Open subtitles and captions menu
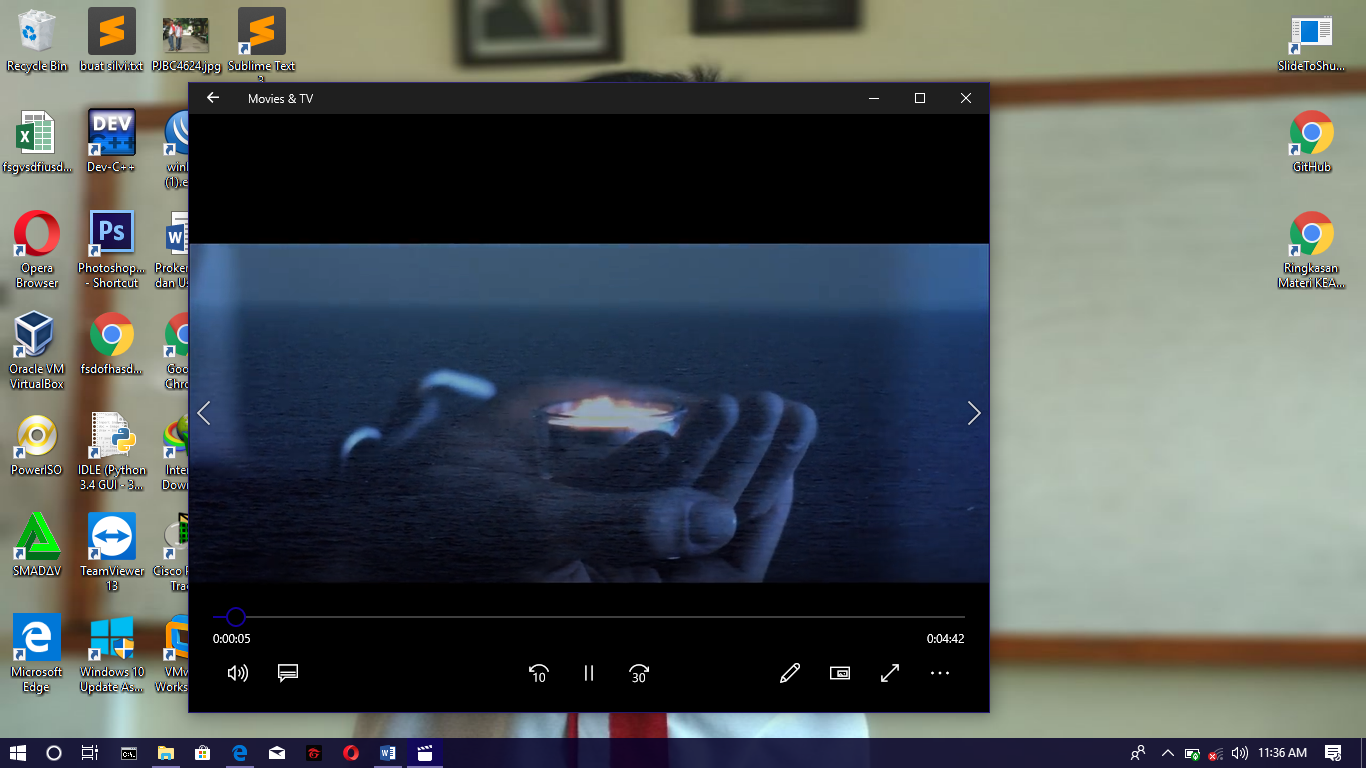 pos(288,673)
